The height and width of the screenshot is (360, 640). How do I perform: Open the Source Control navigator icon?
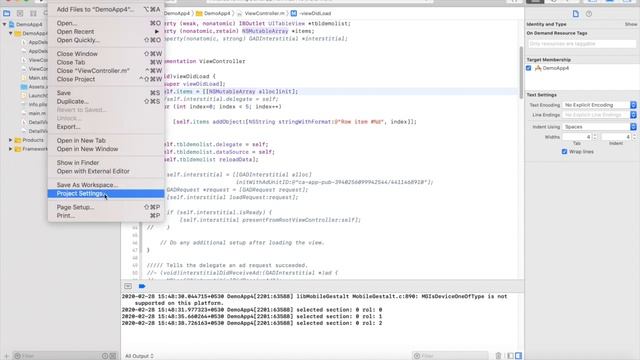(20, 13)
